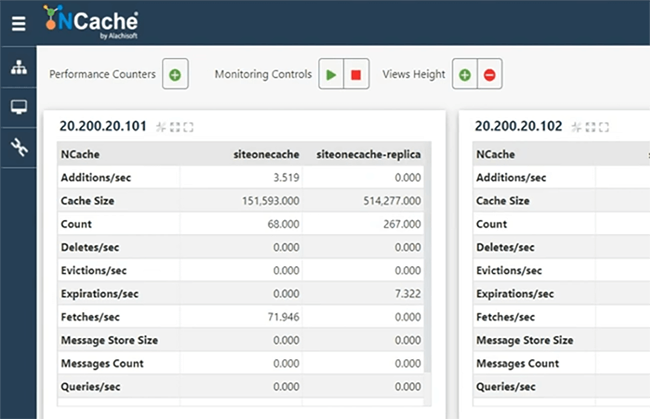This screenshot has width=650, height=419.
Task: Select Additions/sec row in 20.200.20.102 panel
Action: coord(561,177)
